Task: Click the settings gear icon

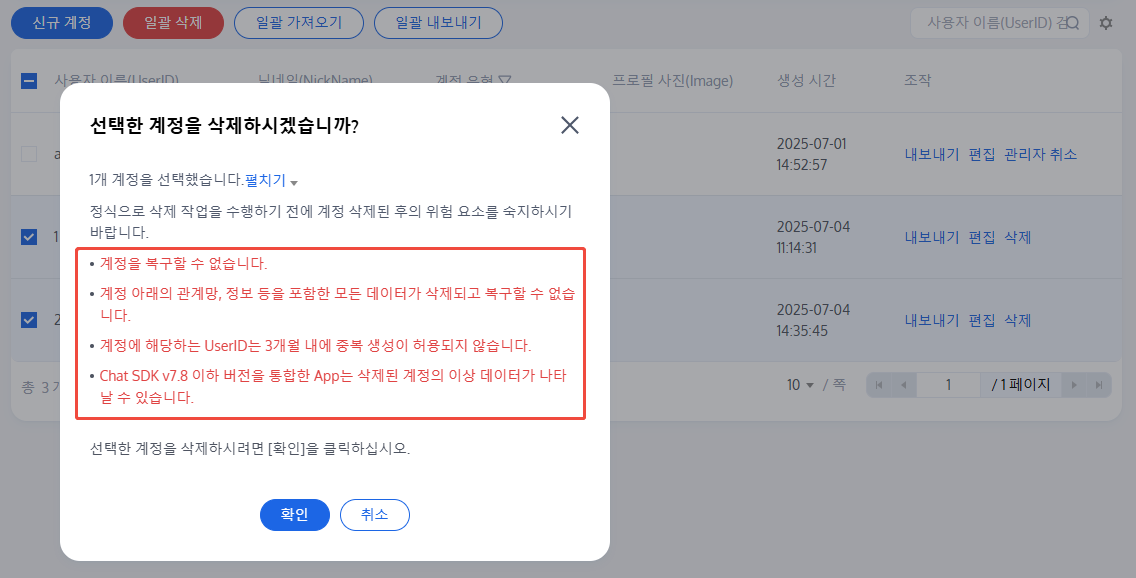Action: (x=1106, y=23)
